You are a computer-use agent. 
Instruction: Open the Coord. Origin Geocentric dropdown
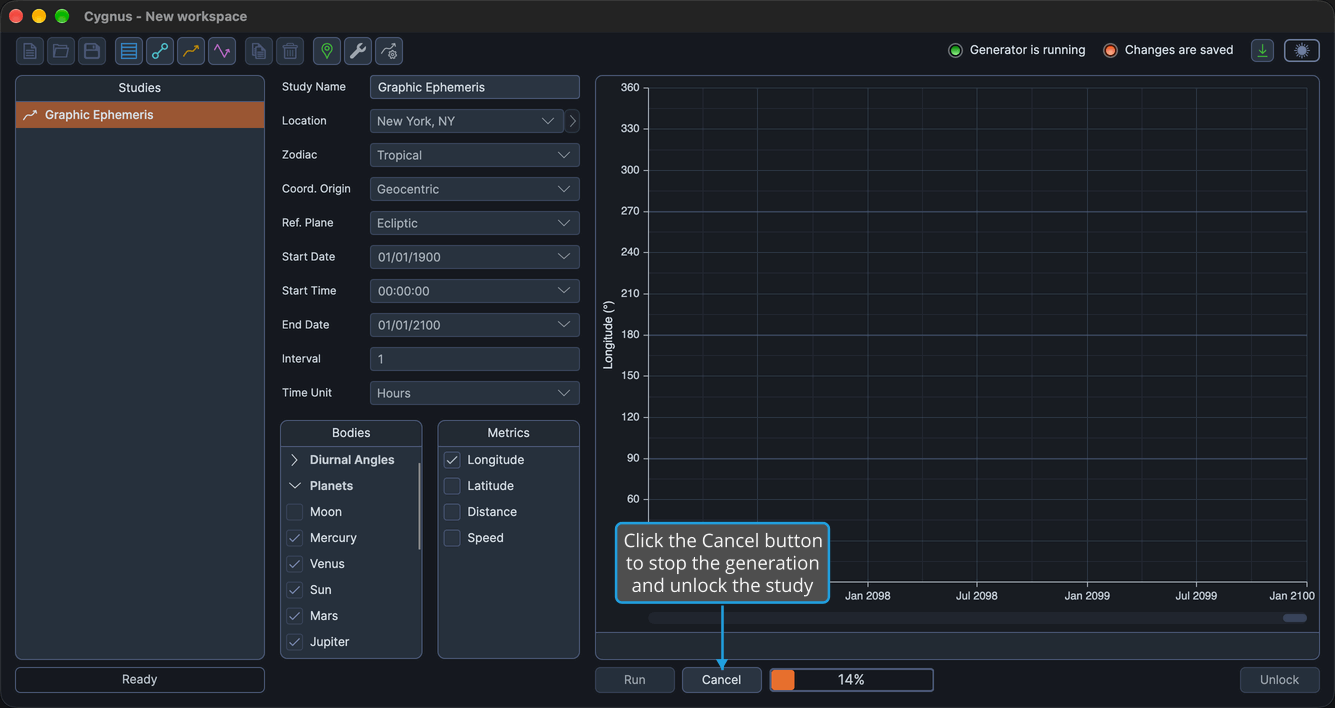coord(475,189)
